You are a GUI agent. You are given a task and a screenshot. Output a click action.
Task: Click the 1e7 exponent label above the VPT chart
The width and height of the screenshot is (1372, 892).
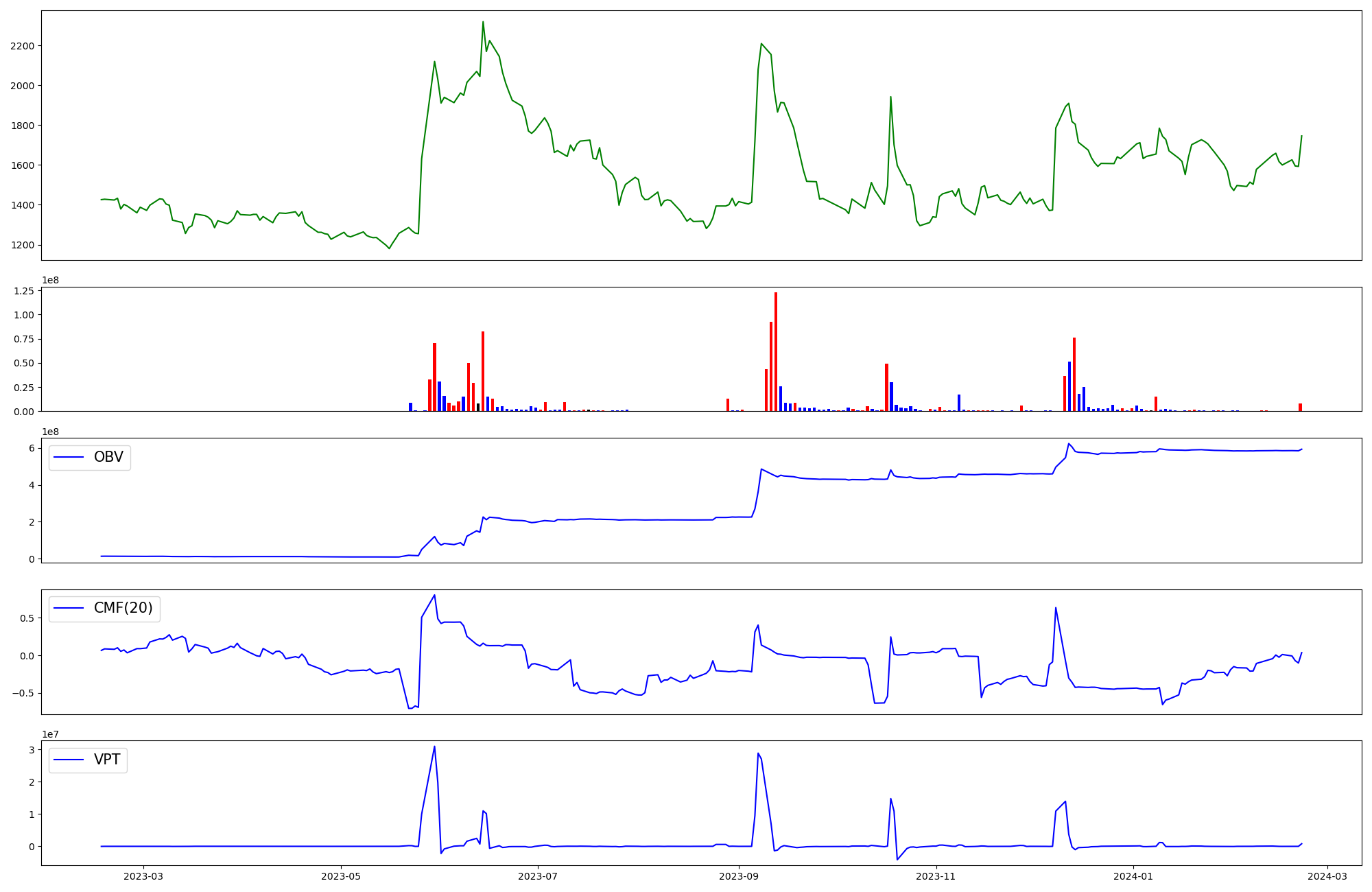[x=51, y=735]
